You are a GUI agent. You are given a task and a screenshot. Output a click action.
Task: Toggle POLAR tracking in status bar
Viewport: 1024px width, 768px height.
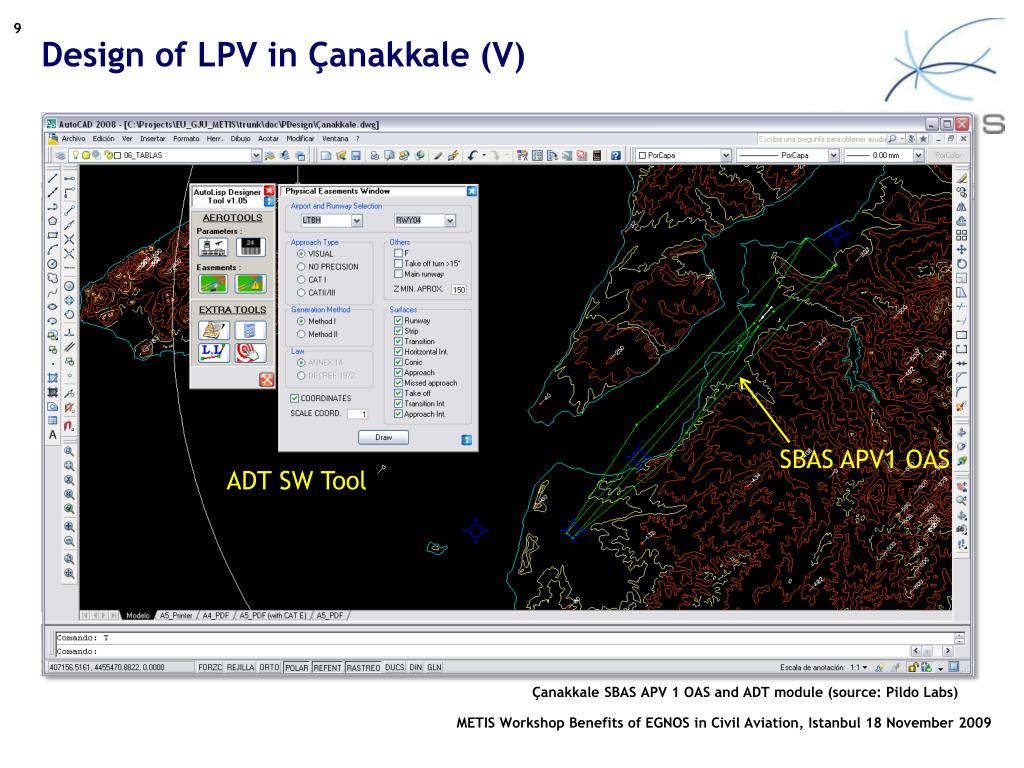pos(296,667)
